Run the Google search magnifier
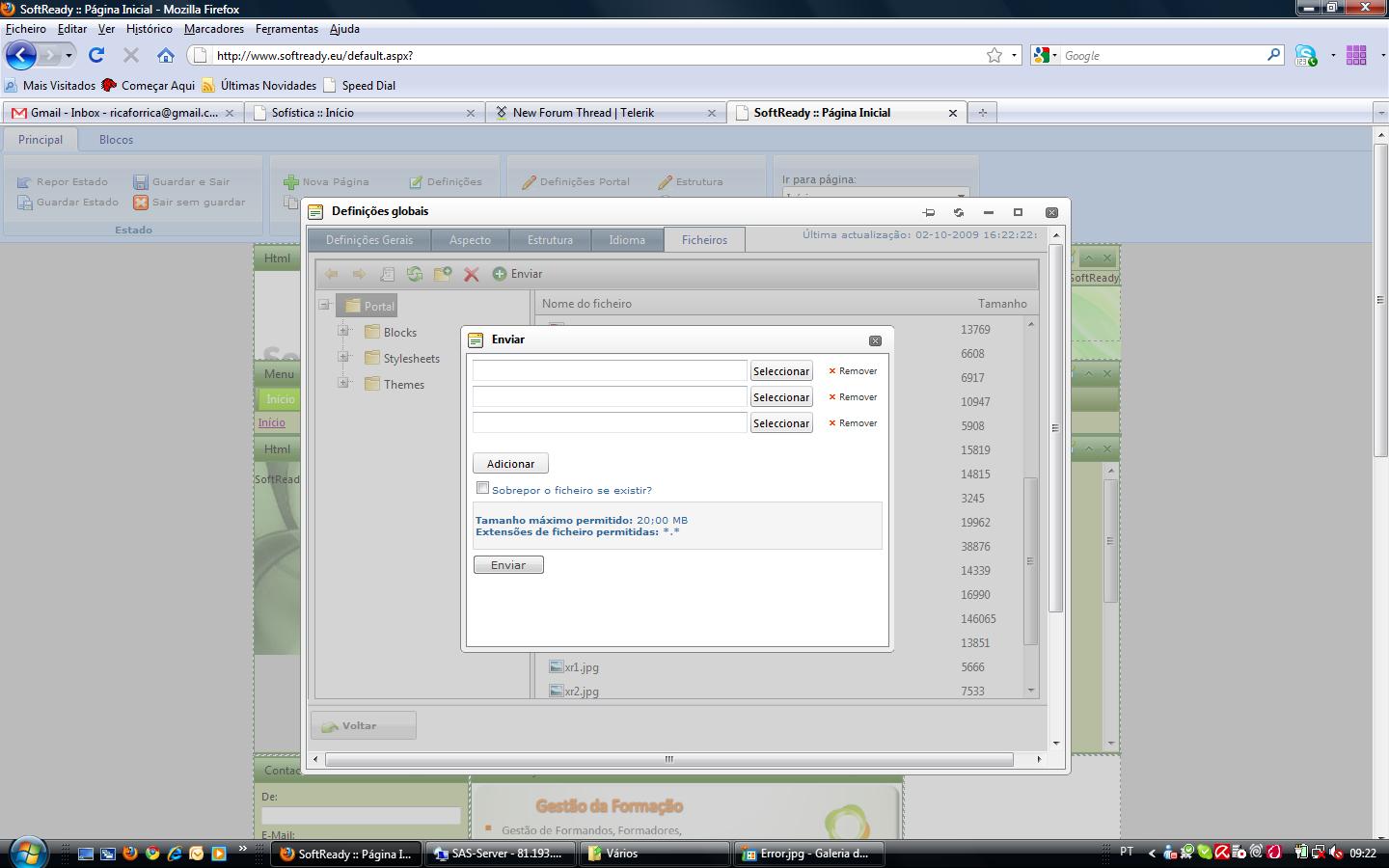Viewport: 1389px width, 868px height. click(x=1273, y=55)
